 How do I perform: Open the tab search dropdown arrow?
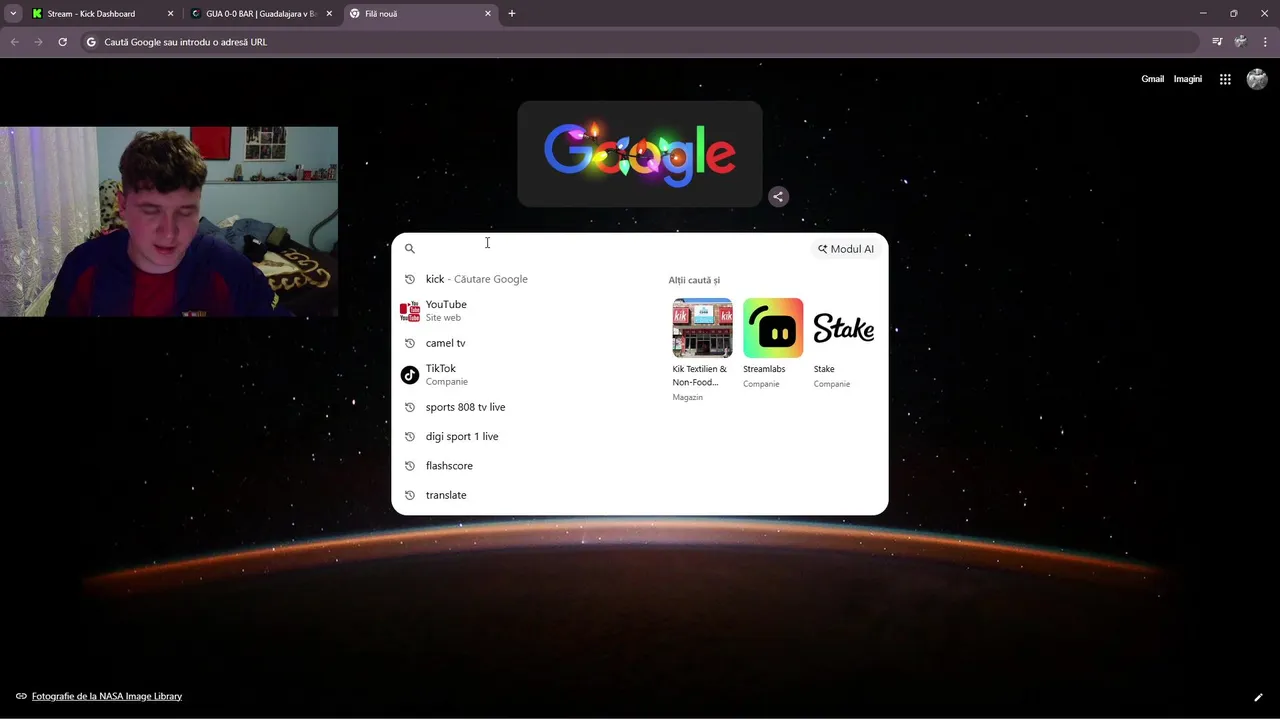[x=13, y=14]
